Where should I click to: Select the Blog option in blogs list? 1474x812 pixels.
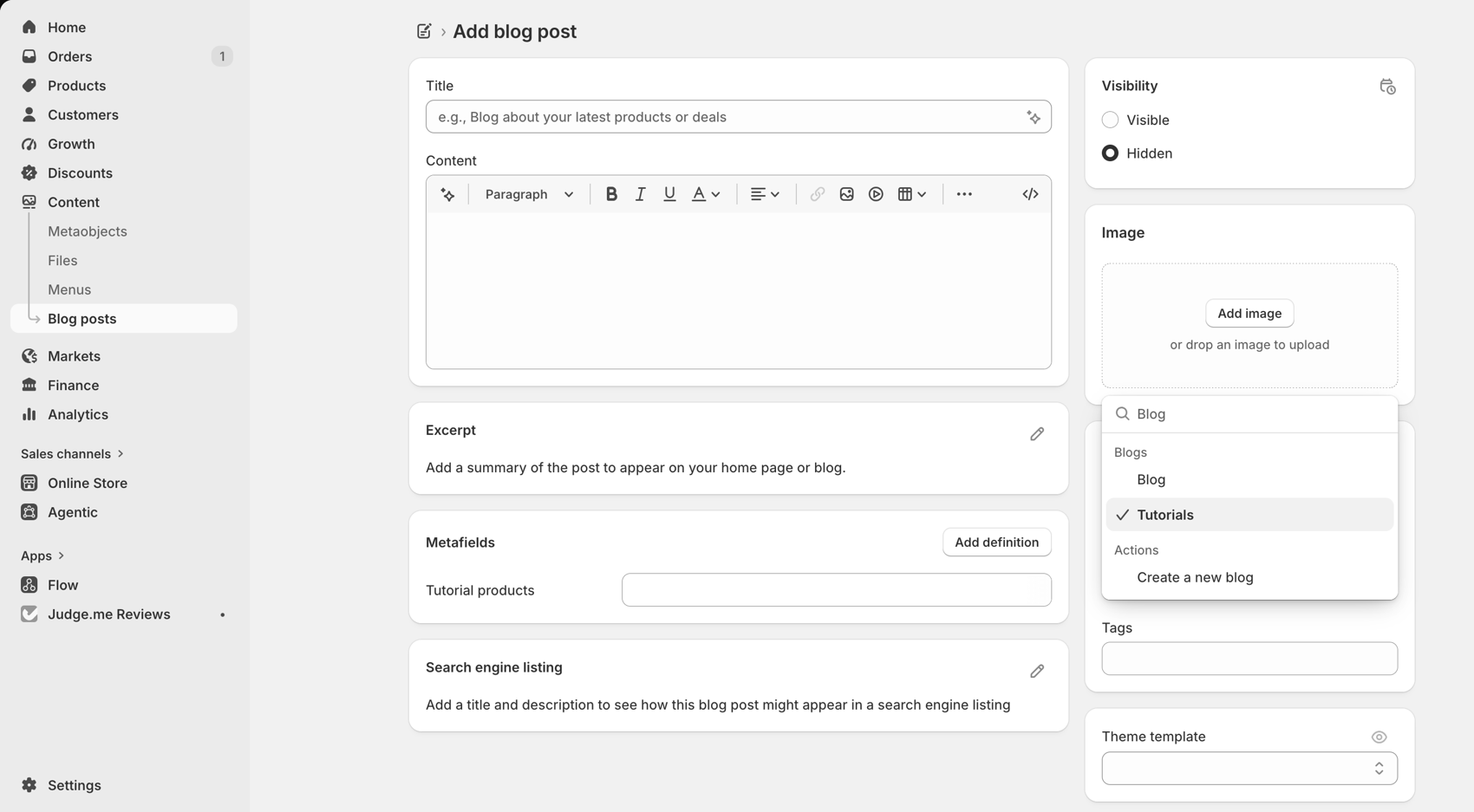point(1249,479)
